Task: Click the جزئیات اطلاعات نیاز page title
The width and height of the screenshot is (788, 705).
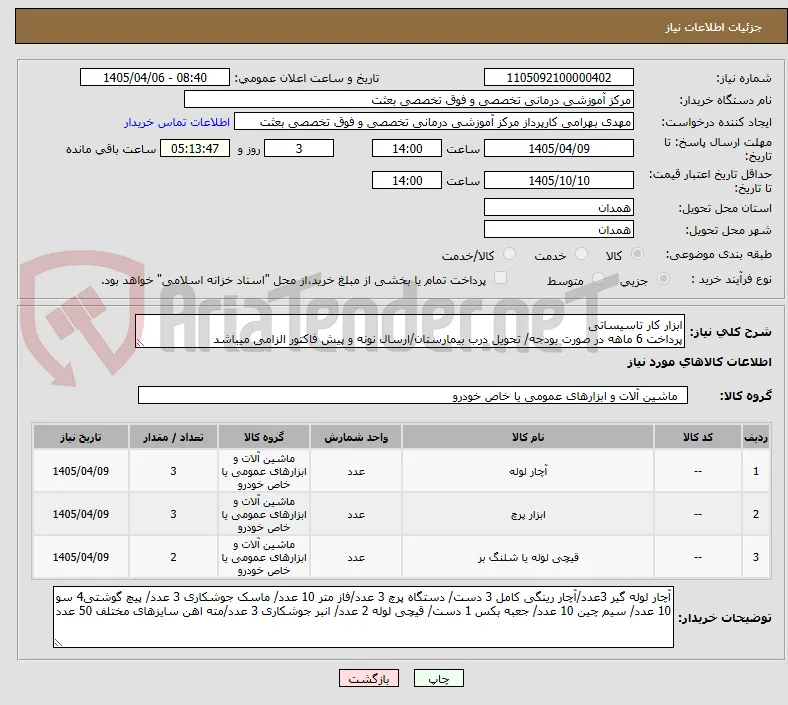Action: point(714,27)
